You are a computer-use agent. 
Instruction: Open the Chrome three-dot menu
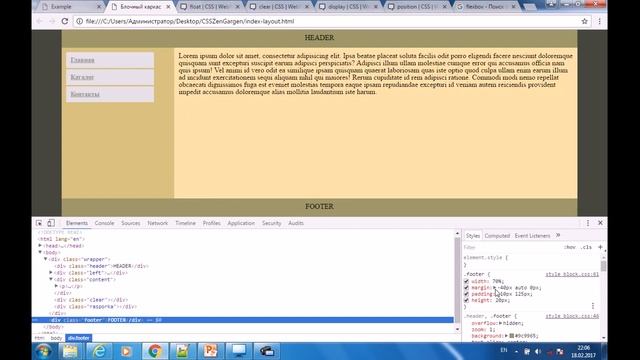coord(599,21)
